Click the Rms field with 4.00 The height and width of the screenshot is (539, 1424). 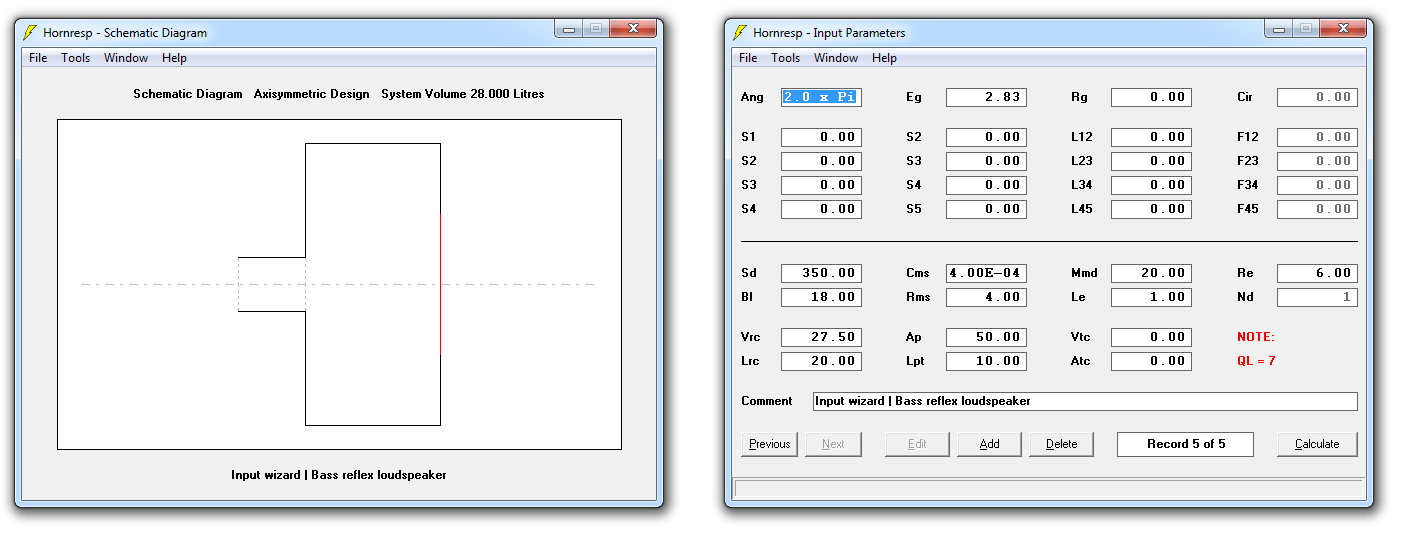[986, 297]
